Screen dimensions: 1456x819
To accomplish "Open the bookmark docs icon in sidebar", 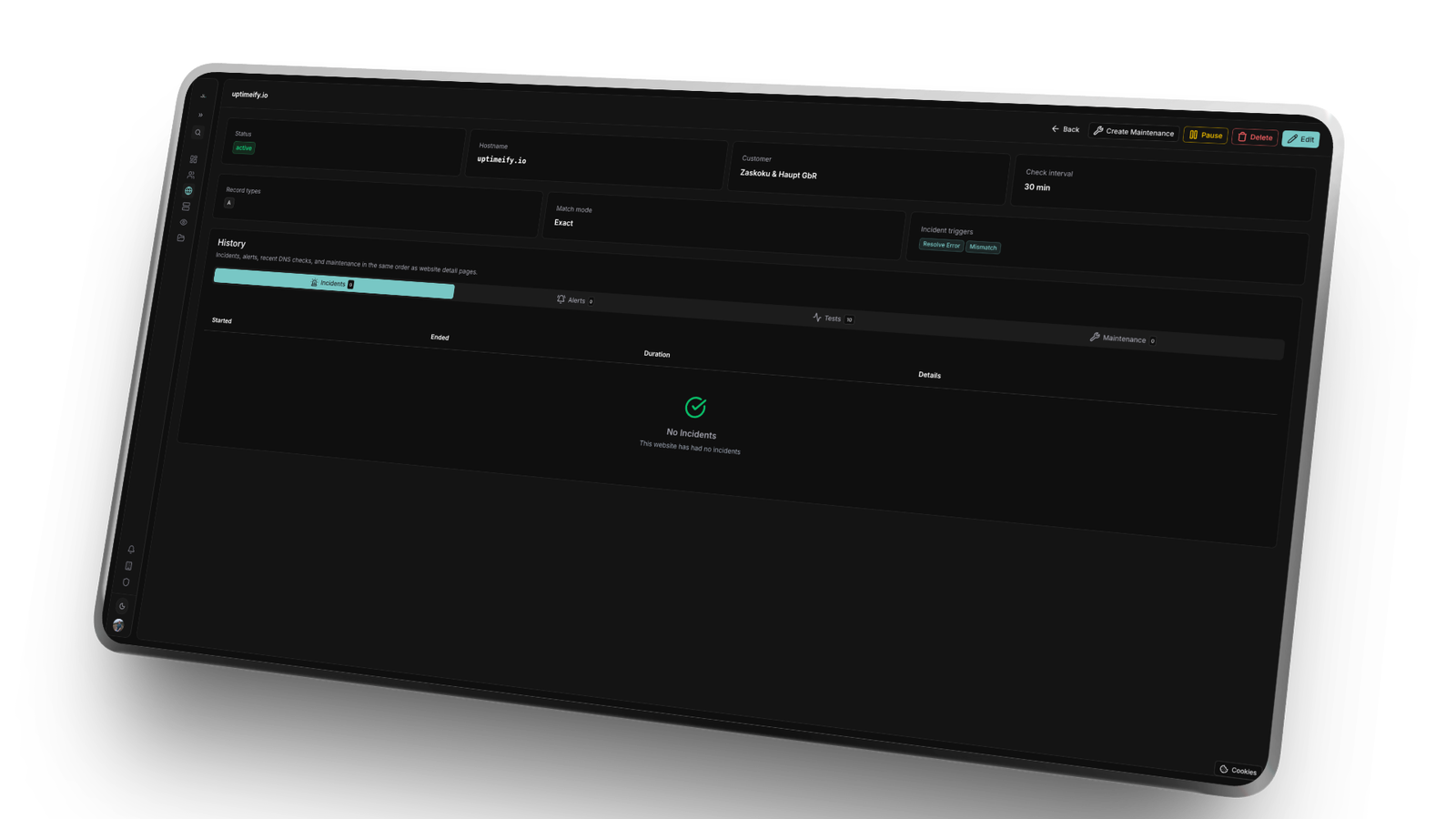I will [x=128, y=565].
